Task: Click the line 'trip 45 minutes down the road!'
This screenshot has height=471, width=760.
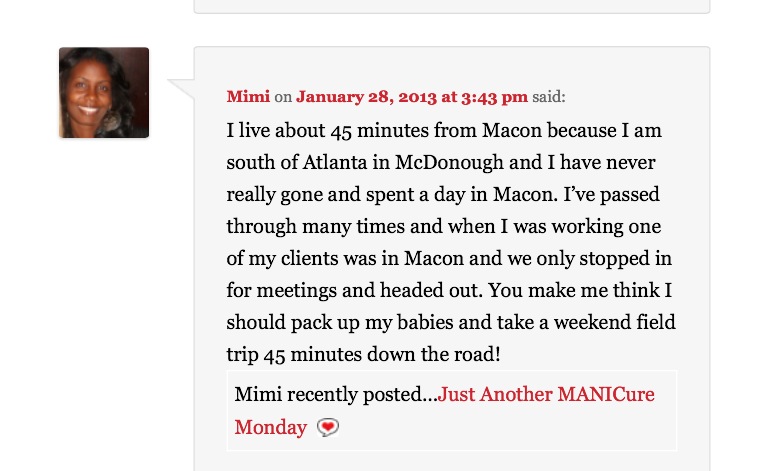Action: pos(363,355)
